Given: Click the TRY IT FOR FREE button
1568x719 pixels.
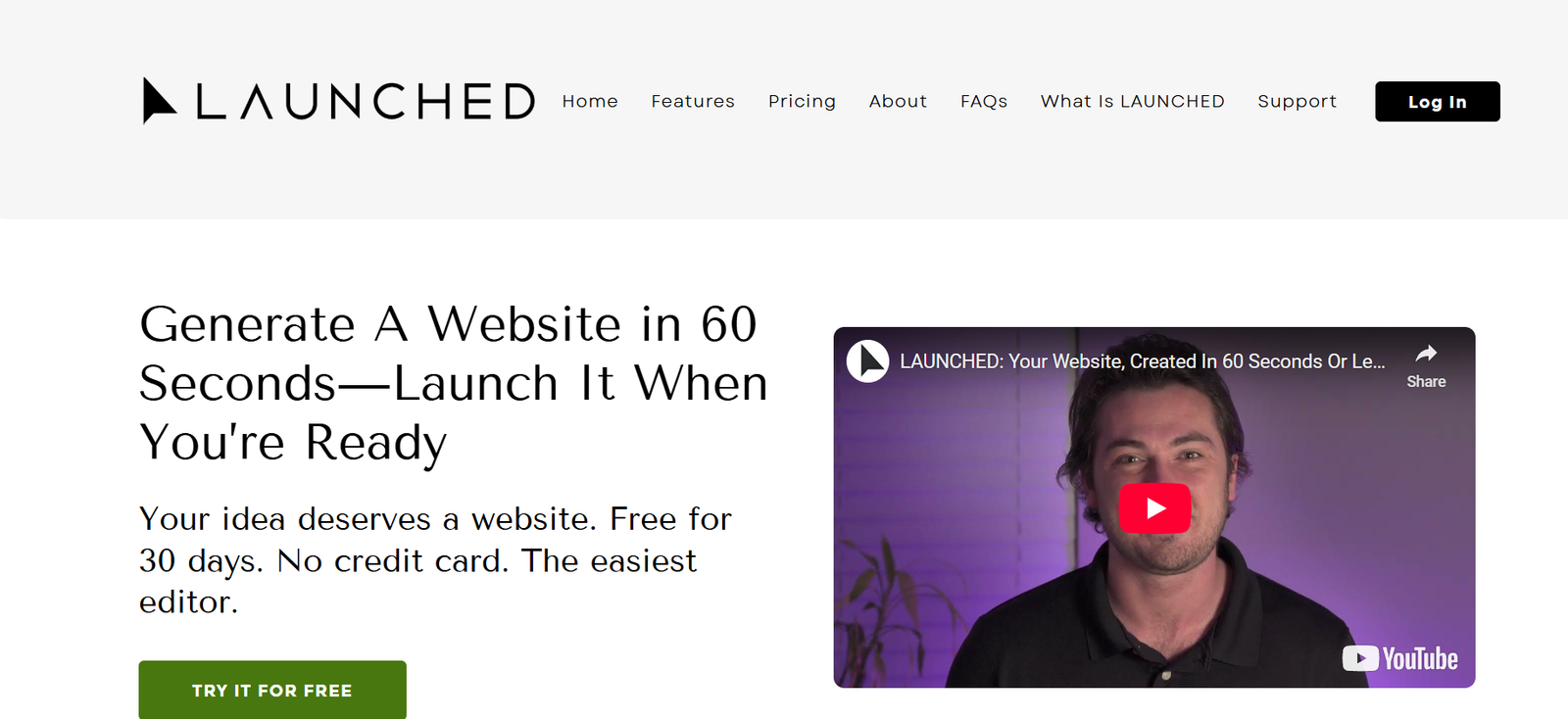Looking at the screenshot, I should 272,690.
